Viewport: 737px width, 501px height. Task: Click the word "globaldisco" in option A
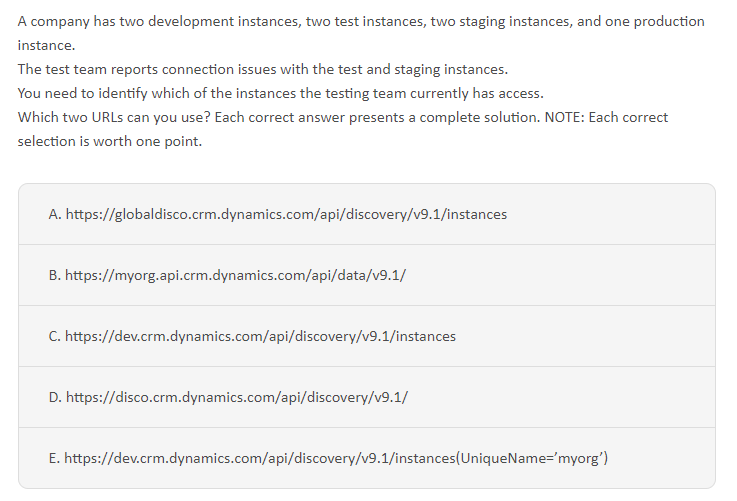pos(153,214)
